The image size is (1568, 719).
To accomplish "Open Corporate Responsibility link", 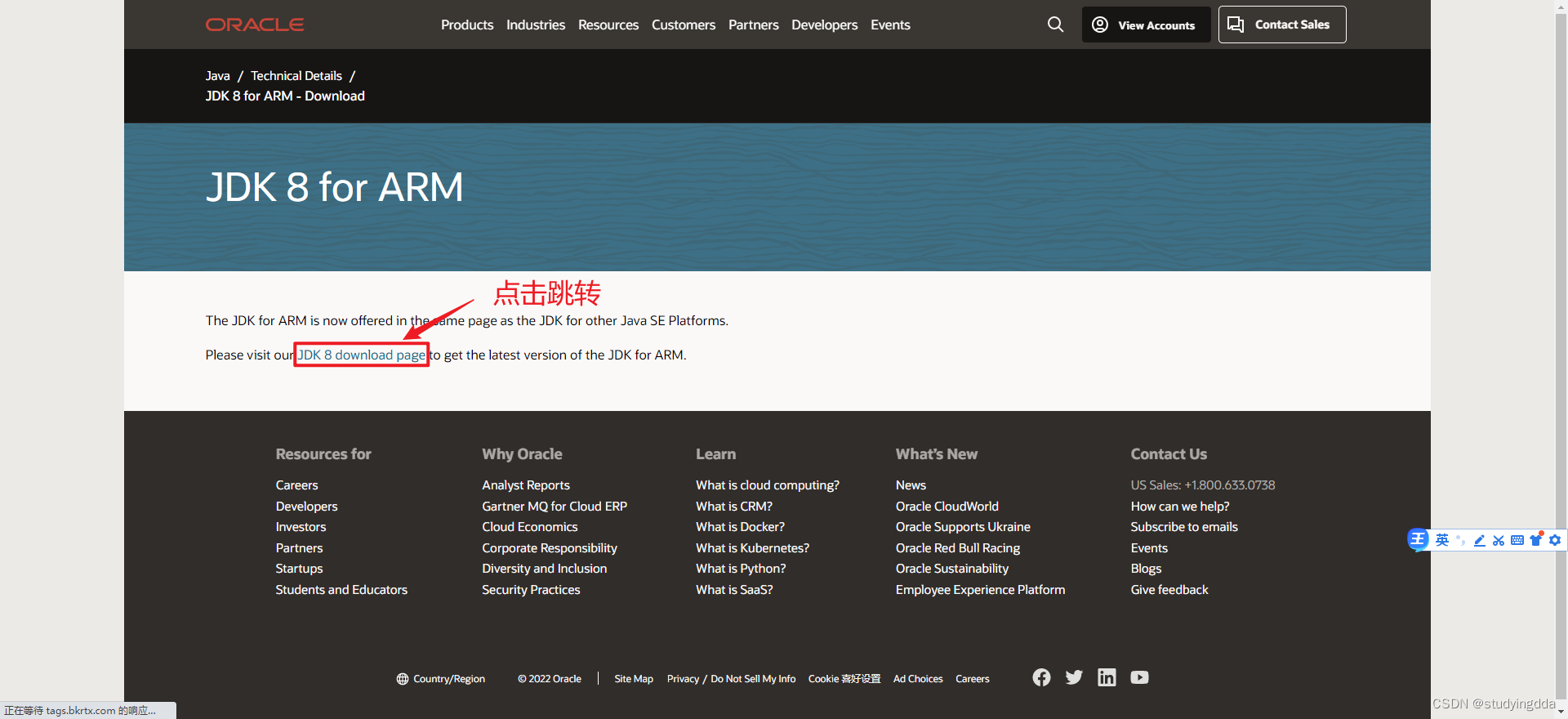I will (x=550, y=548).
